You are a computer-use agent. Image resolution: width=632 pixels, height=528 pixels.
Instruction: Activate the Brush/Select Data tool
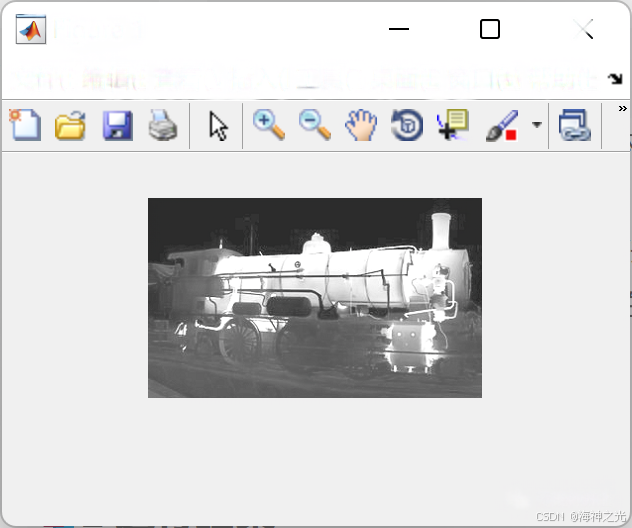point(502,126)
